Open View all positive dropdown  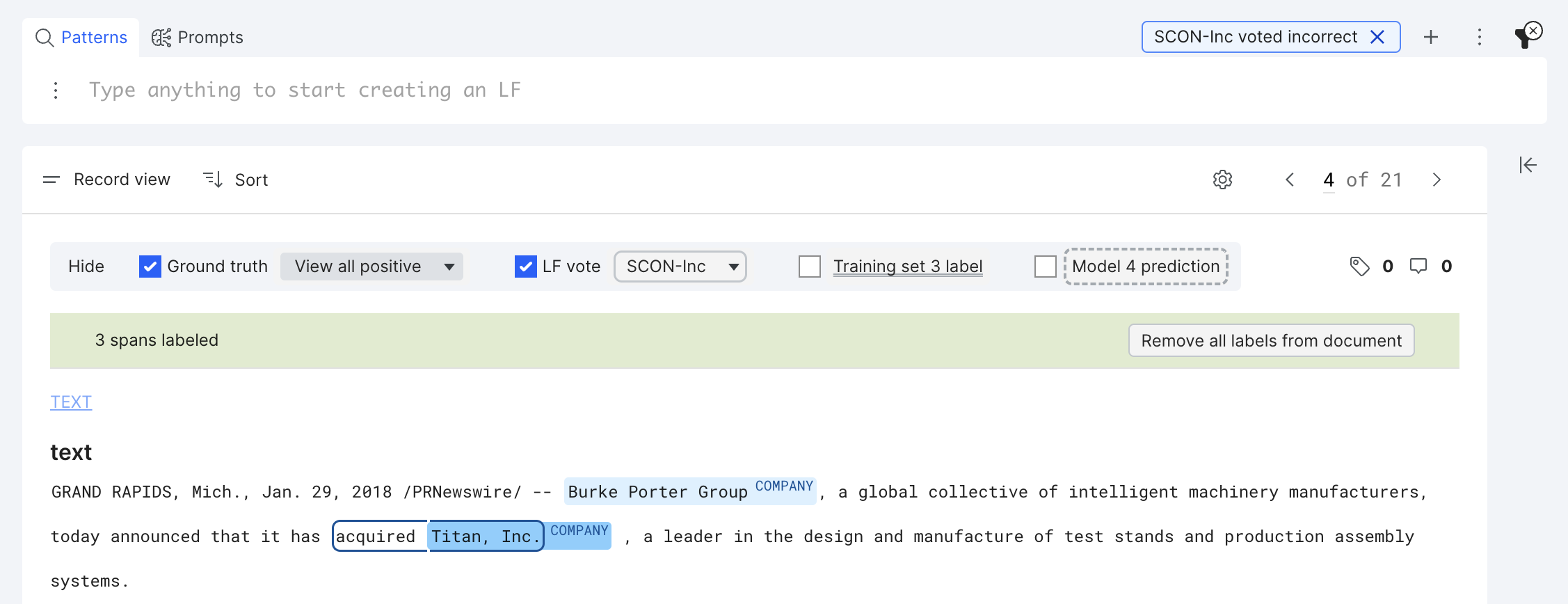click(x=371, y=267)
